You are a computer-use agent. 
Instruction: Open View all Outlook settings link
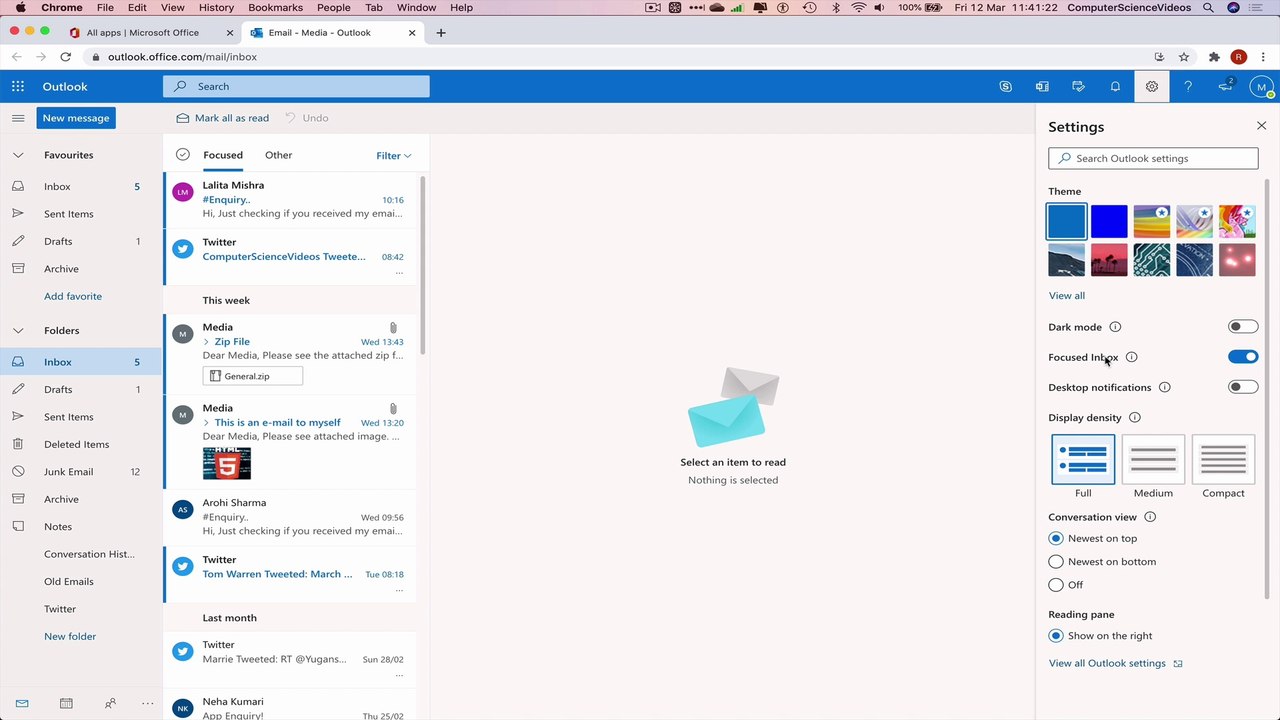(x=1115, y=664)
